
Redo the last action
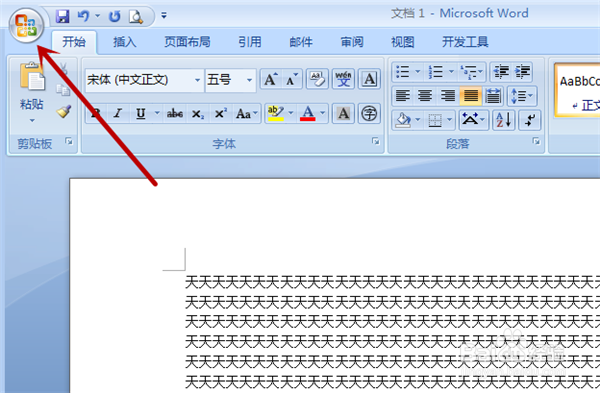click(x=114, y=16)
